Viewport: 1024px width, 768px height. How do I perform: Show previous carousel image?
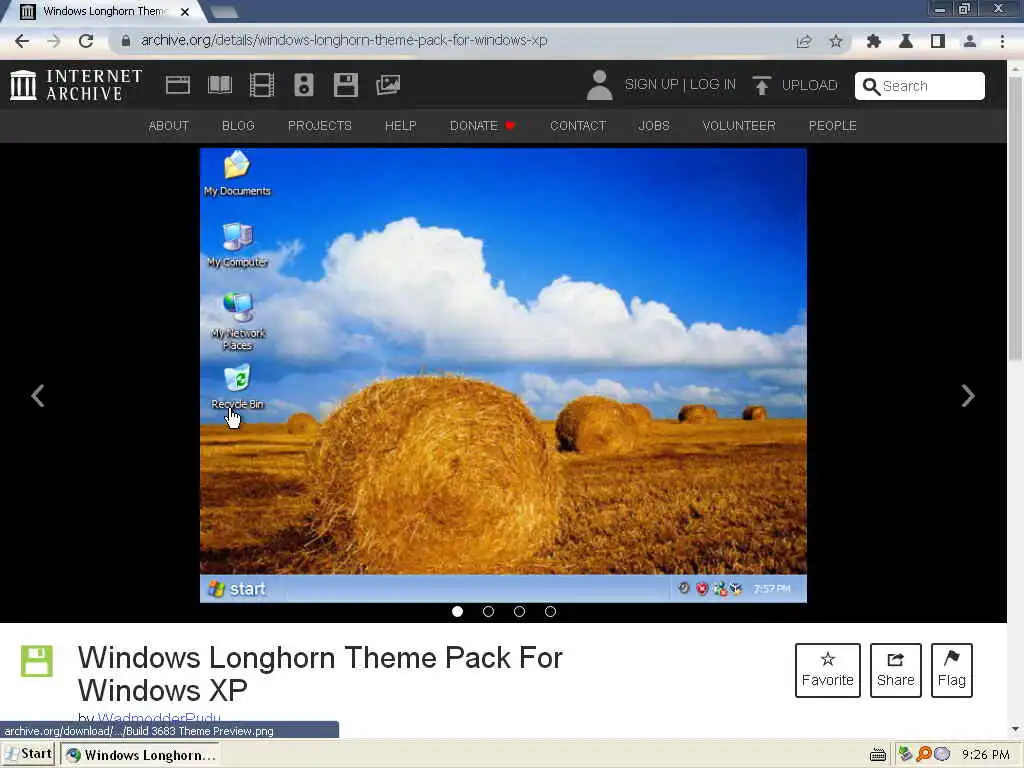[x=38, y=395]
